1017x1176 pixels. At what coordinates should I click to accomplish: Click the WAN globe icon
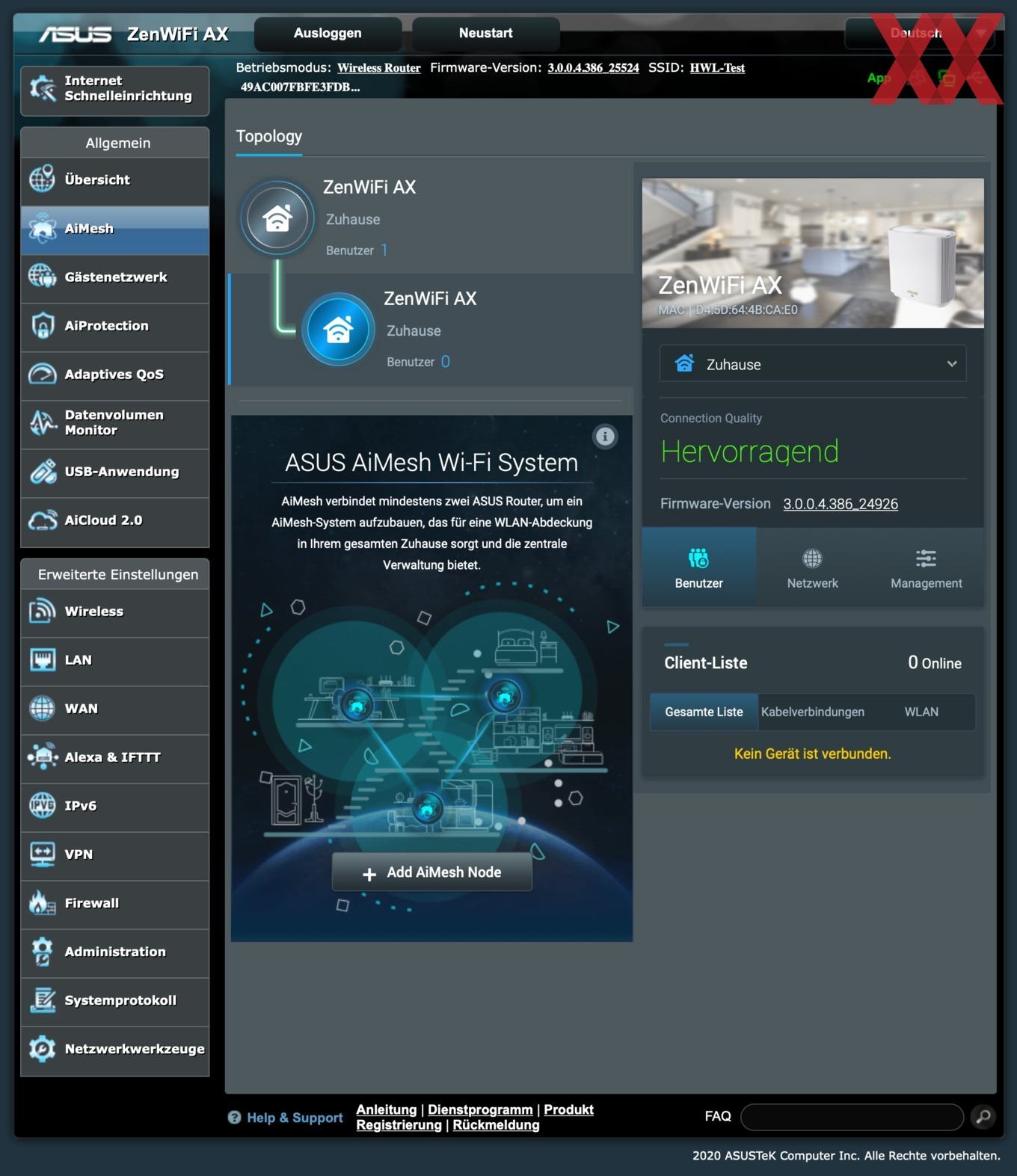click(x=42, y=708)
